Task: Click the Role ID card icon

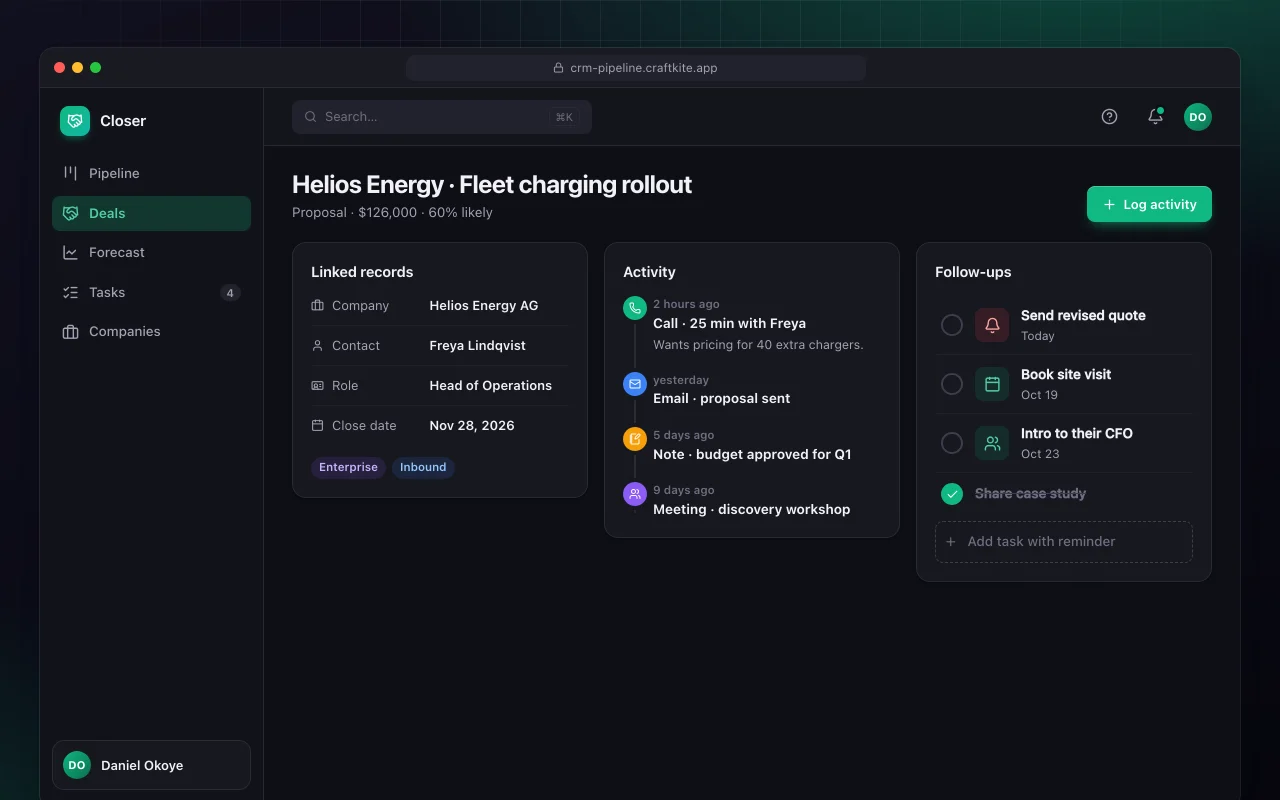Action: 318,386
